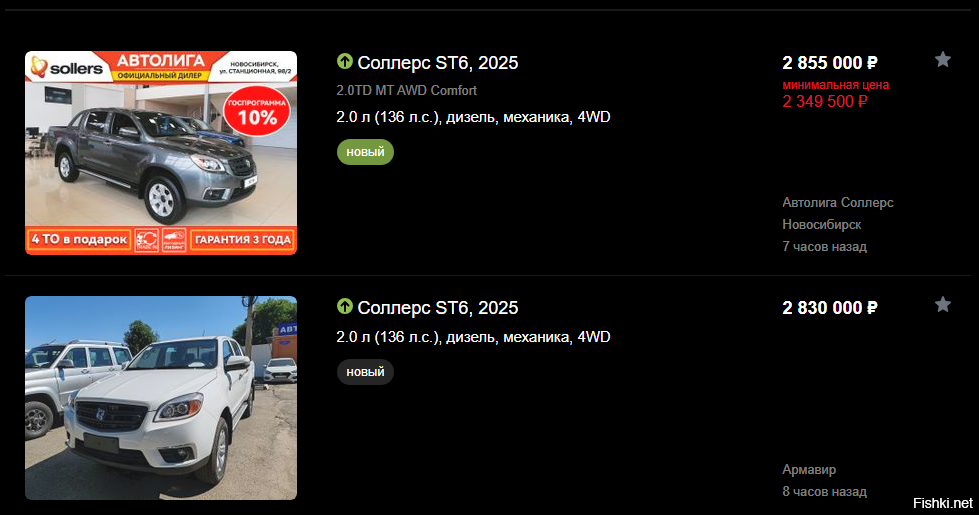This screenshot has width=979, height=515.
Task: Click Новосибирск city label
Action: (822, 224)
